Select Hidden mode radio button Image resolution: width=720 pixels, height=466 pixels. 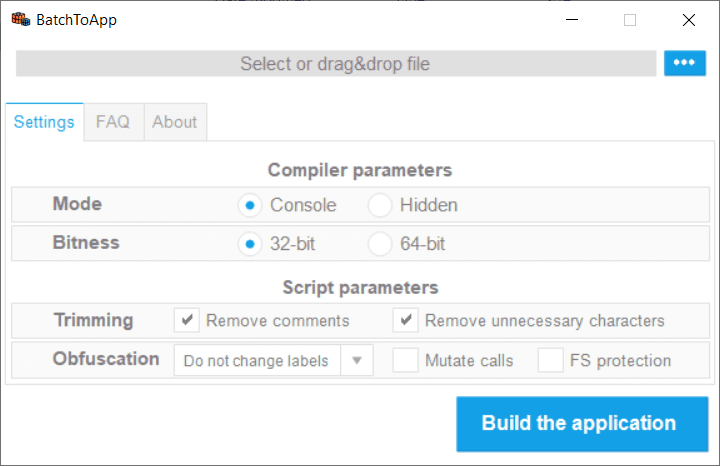380,205
